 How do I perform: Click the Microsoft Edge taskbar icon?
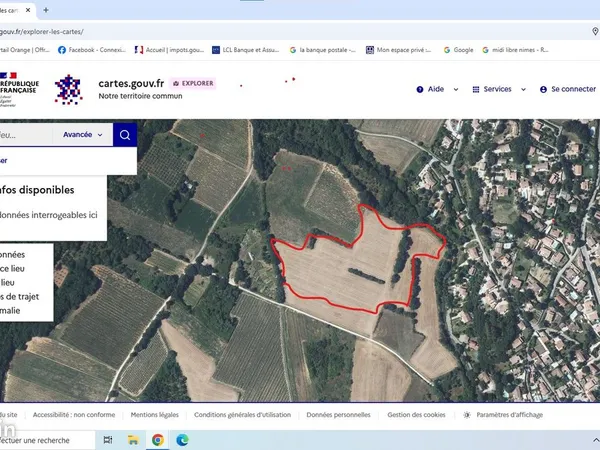[x=183, y=440]
